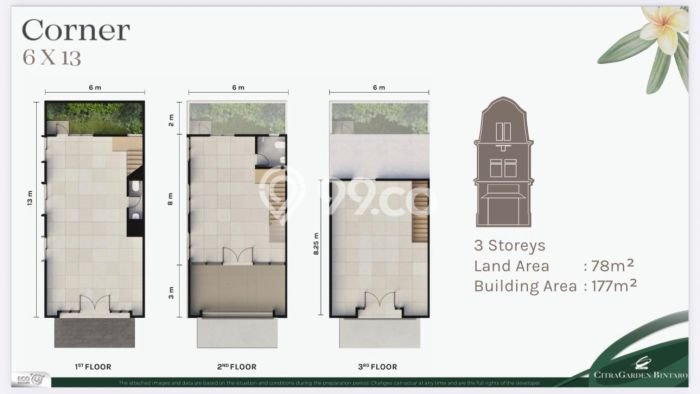Screen dimensions: 700x394
Task: Click the '6 X 13' subtitle
Action: 52,58
